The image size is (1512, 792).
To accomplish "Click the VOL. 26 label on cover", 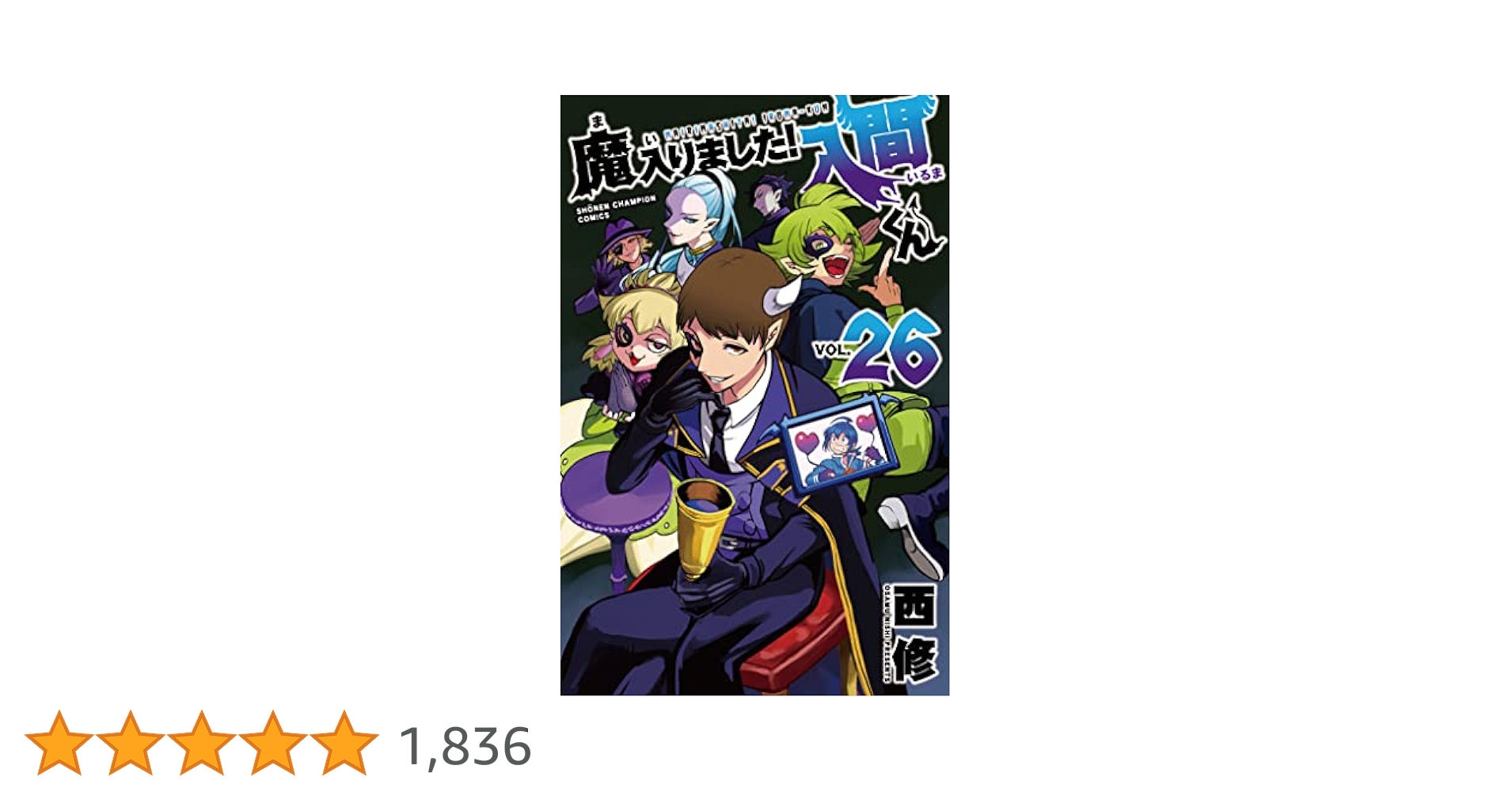I will [x=877, y=348].
